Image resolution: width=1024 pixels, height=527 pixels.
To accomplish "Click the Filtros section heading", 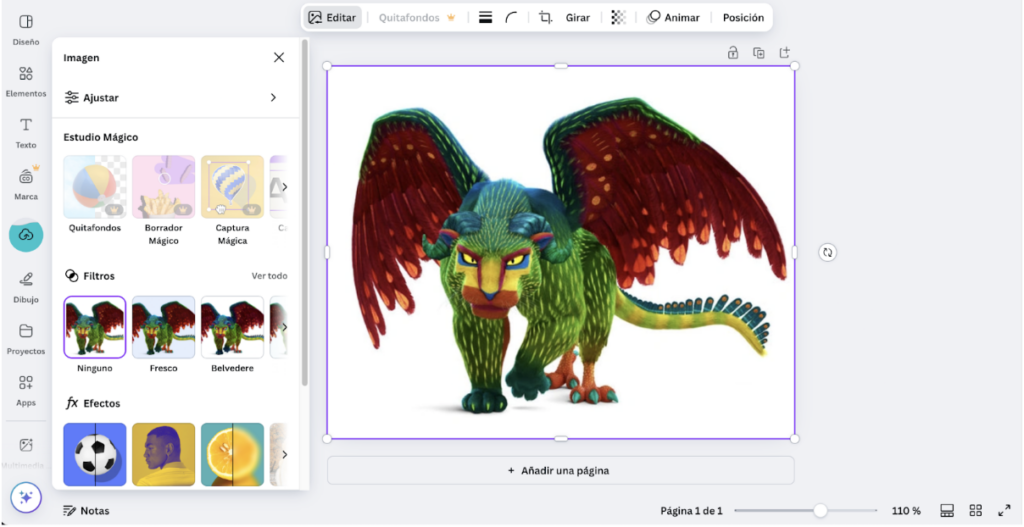I will pos(89,276).
